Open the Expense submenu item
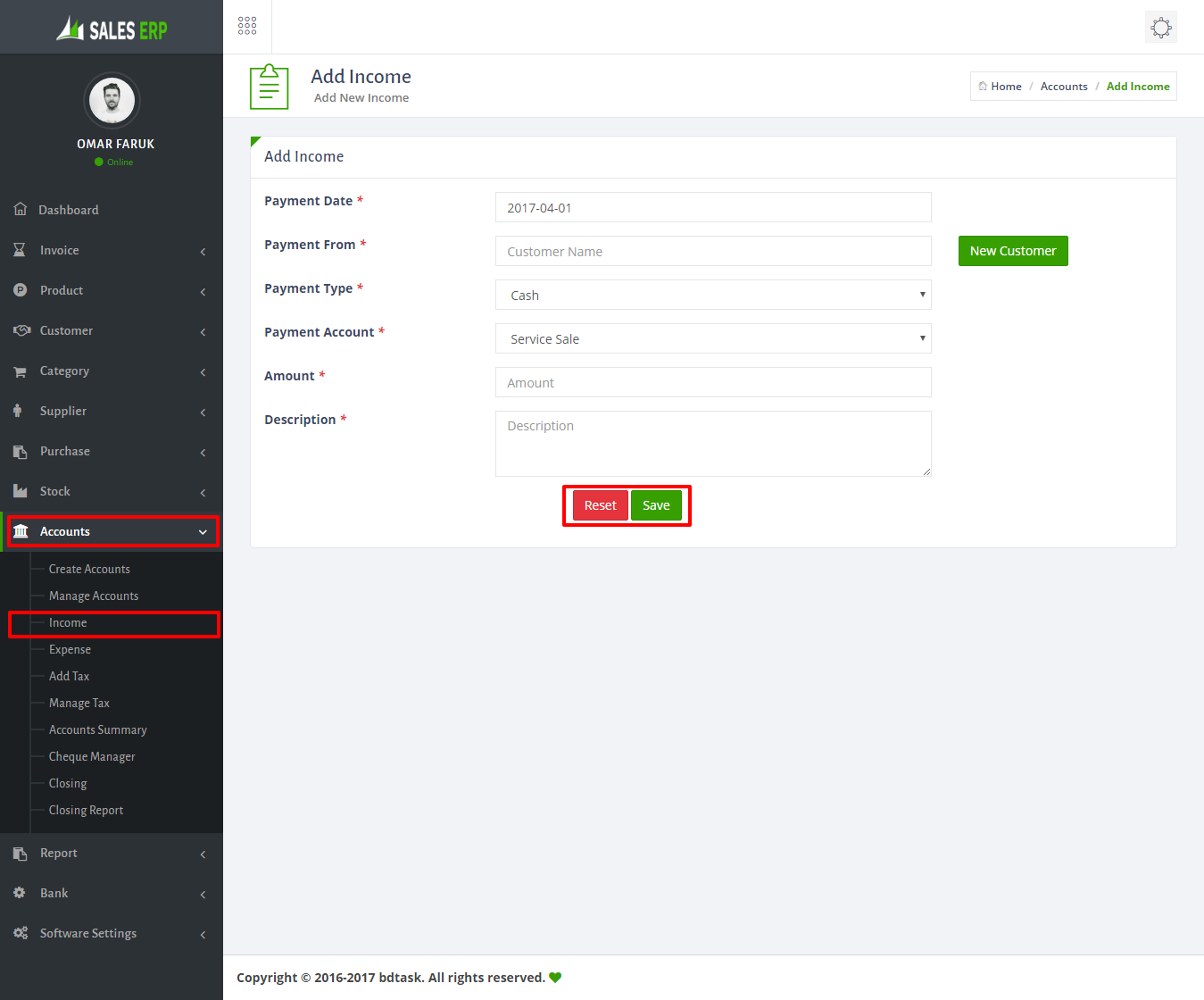The height and width of the screenshot is (1000, 1204). click(70, 649)
